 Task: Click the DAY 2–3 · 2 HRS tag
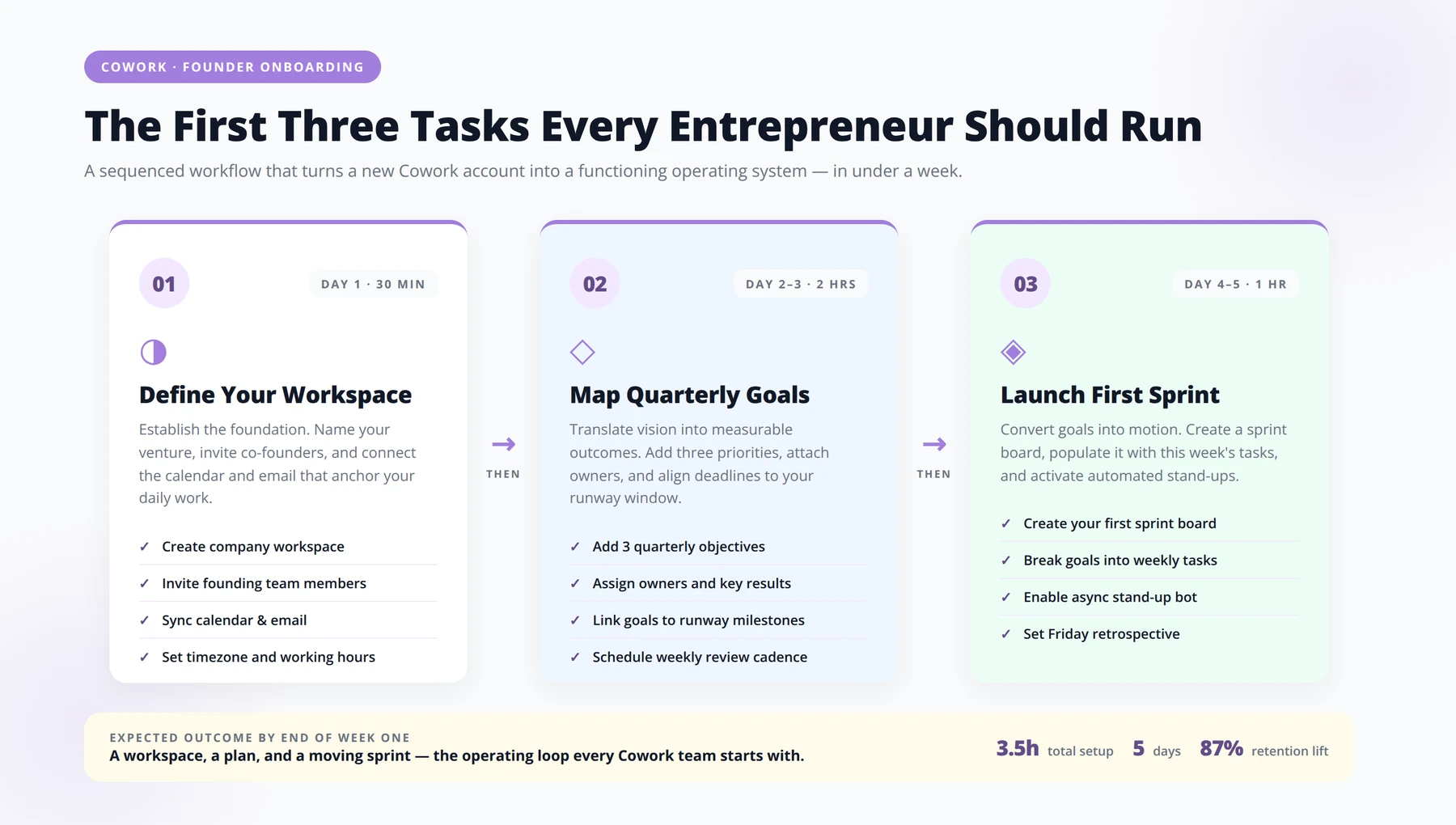pos(801,284)
